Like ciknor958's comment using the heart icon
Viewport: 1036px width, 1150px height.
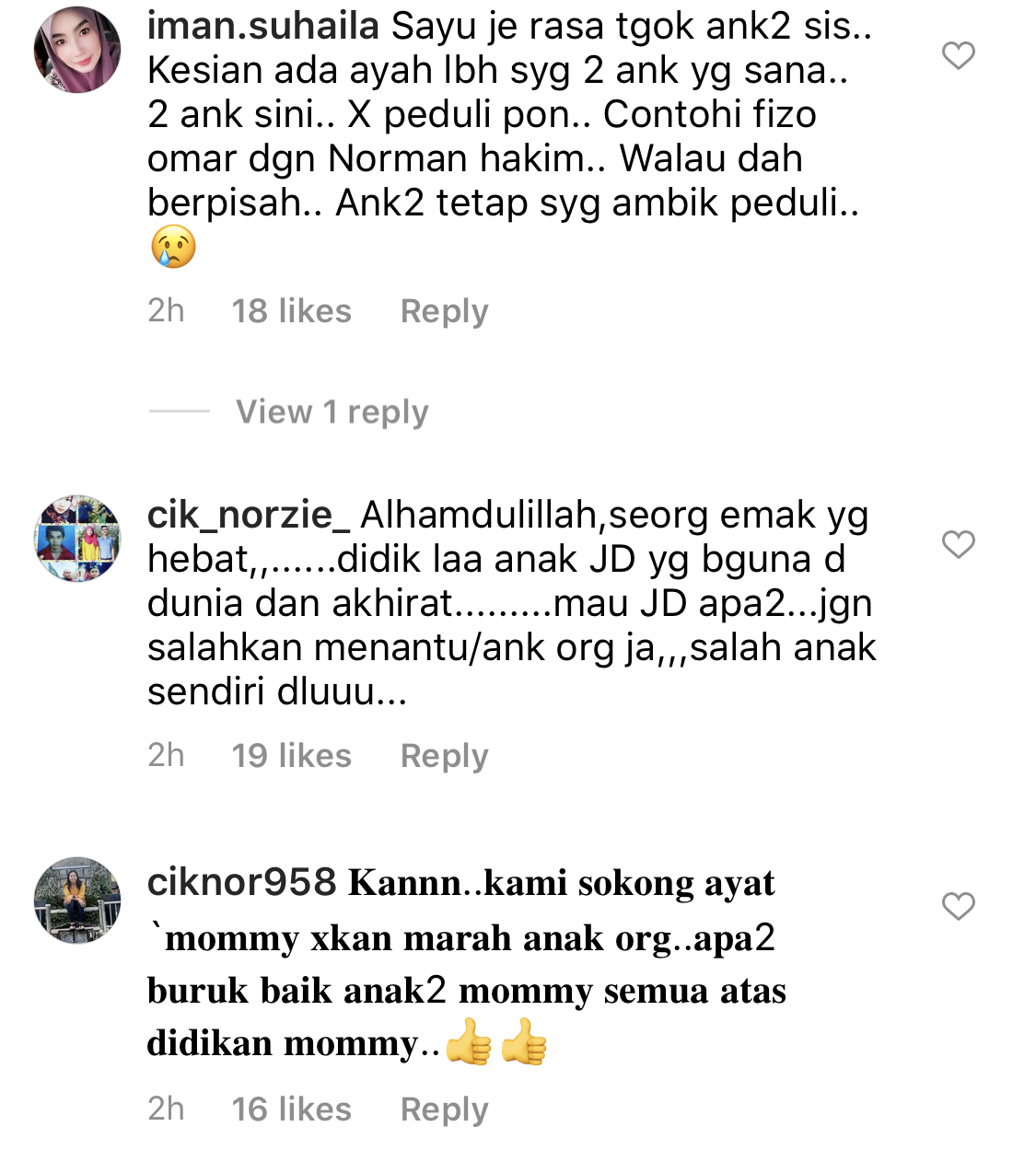pos(959,906)
